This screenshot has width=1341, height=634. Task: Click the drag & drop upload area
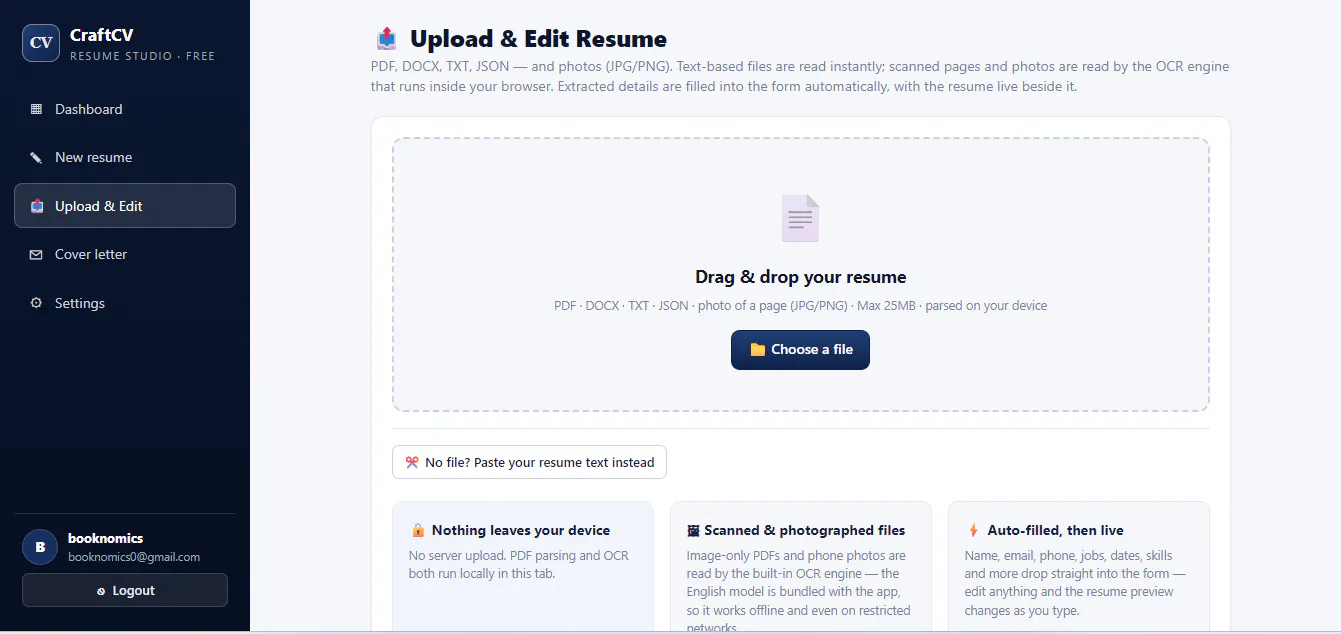(801, 275)
